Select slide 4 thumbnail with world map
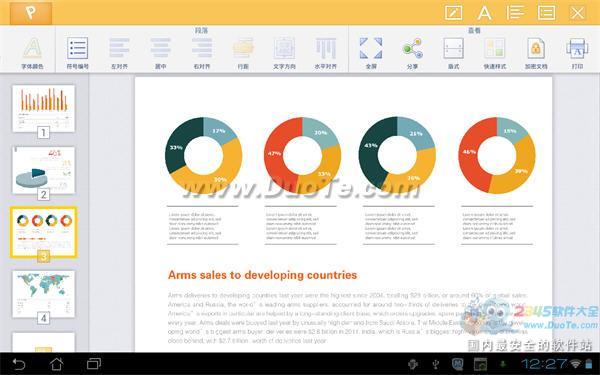This screenshot has height=375, width=600. click(44, 294)
